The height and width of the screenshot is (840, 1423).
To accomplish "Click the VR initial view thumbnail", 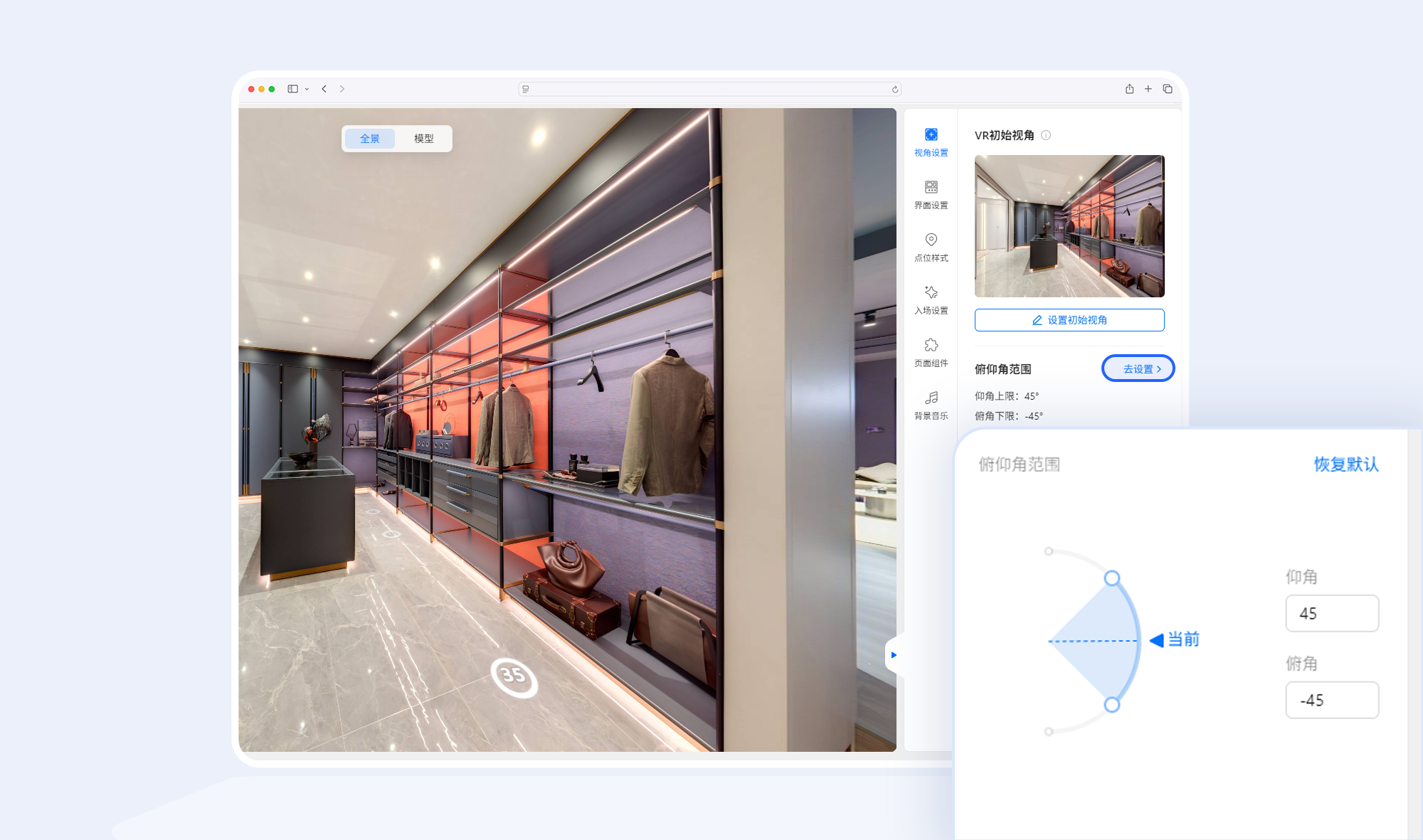I will pos(1069,226).
